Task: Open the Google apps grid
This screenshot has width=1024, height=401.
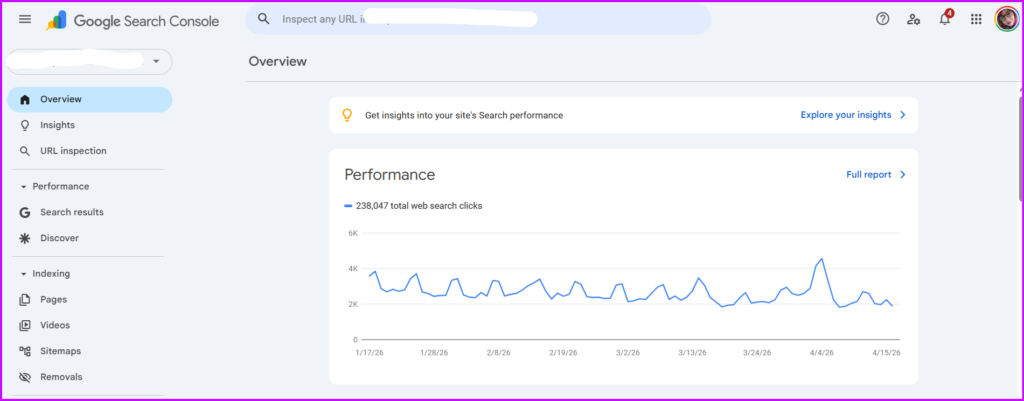Action: point(976,19)
